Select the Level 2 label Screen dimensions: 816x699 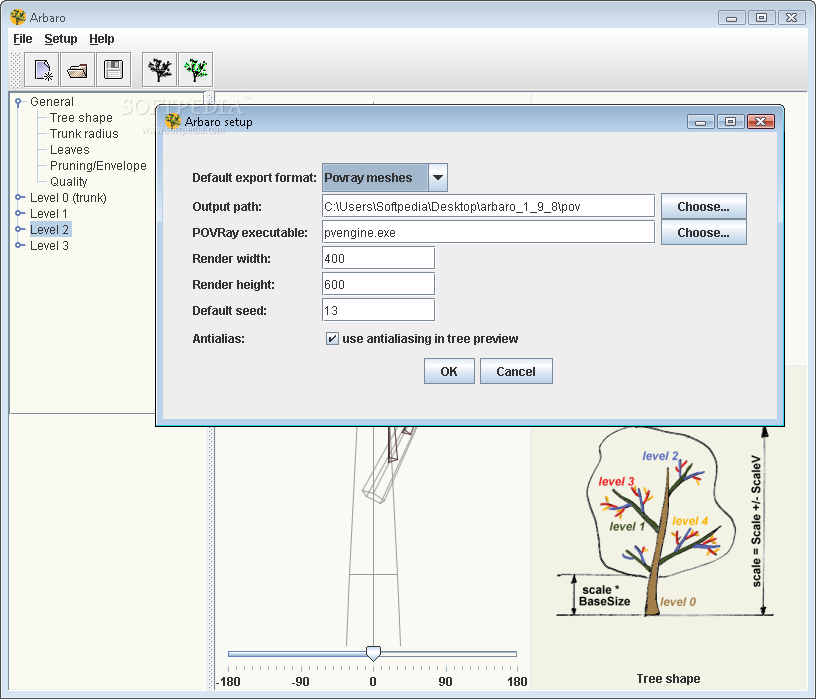click(x=50, y=230)
